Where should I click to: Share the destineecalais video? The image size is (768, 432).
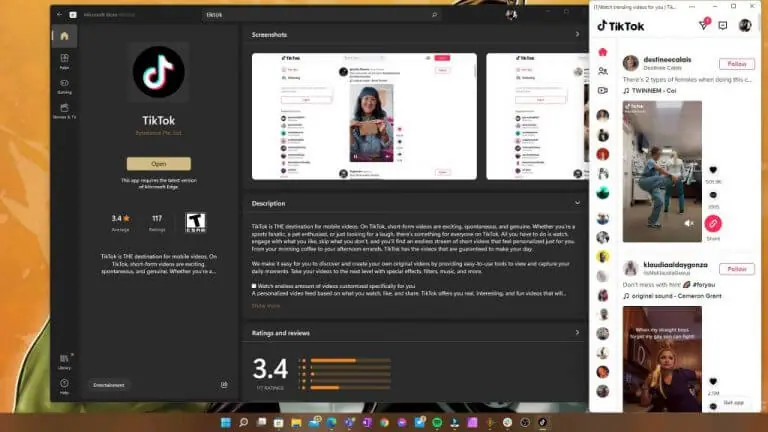713,224
